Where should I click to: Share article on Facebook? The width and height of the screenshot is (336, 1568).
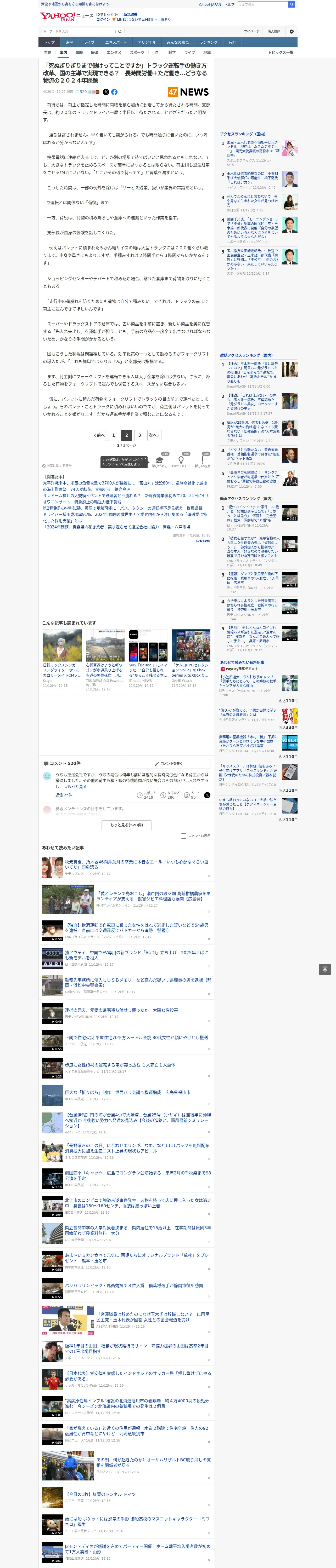tap(114, 92)
